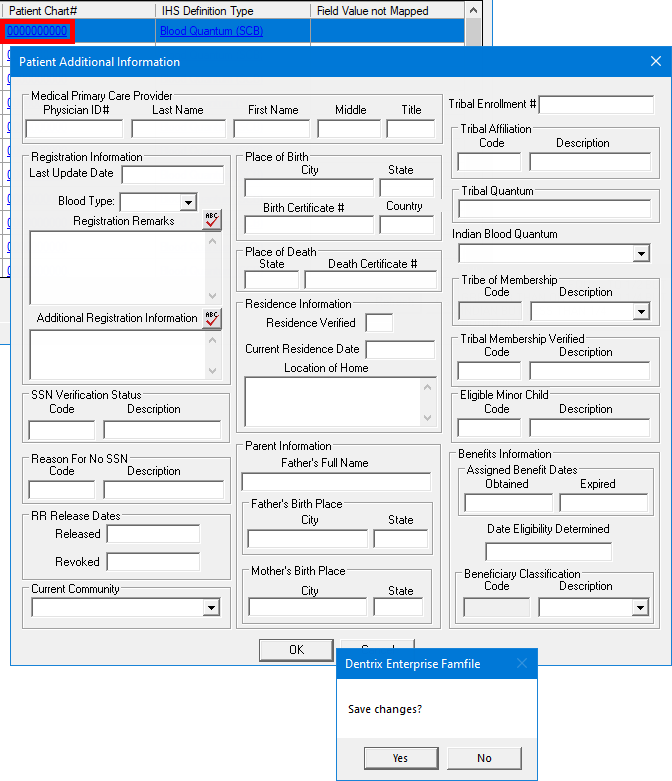Click the provider First Name field
This screenshot has height=781, width=672.
pos(271,129)
